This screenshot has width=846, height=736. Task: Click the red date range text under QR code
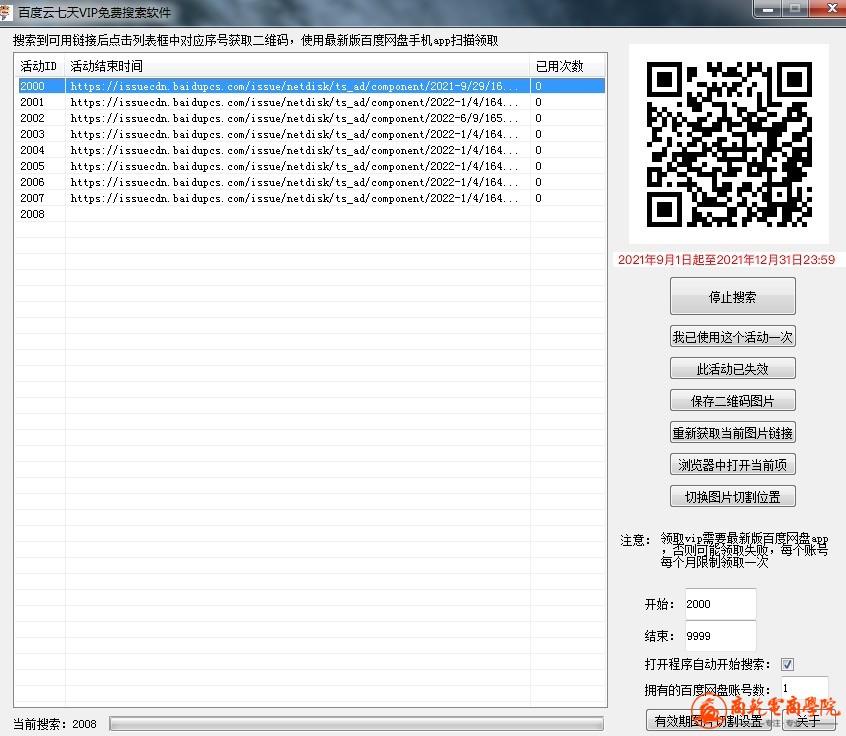[726, 260]
